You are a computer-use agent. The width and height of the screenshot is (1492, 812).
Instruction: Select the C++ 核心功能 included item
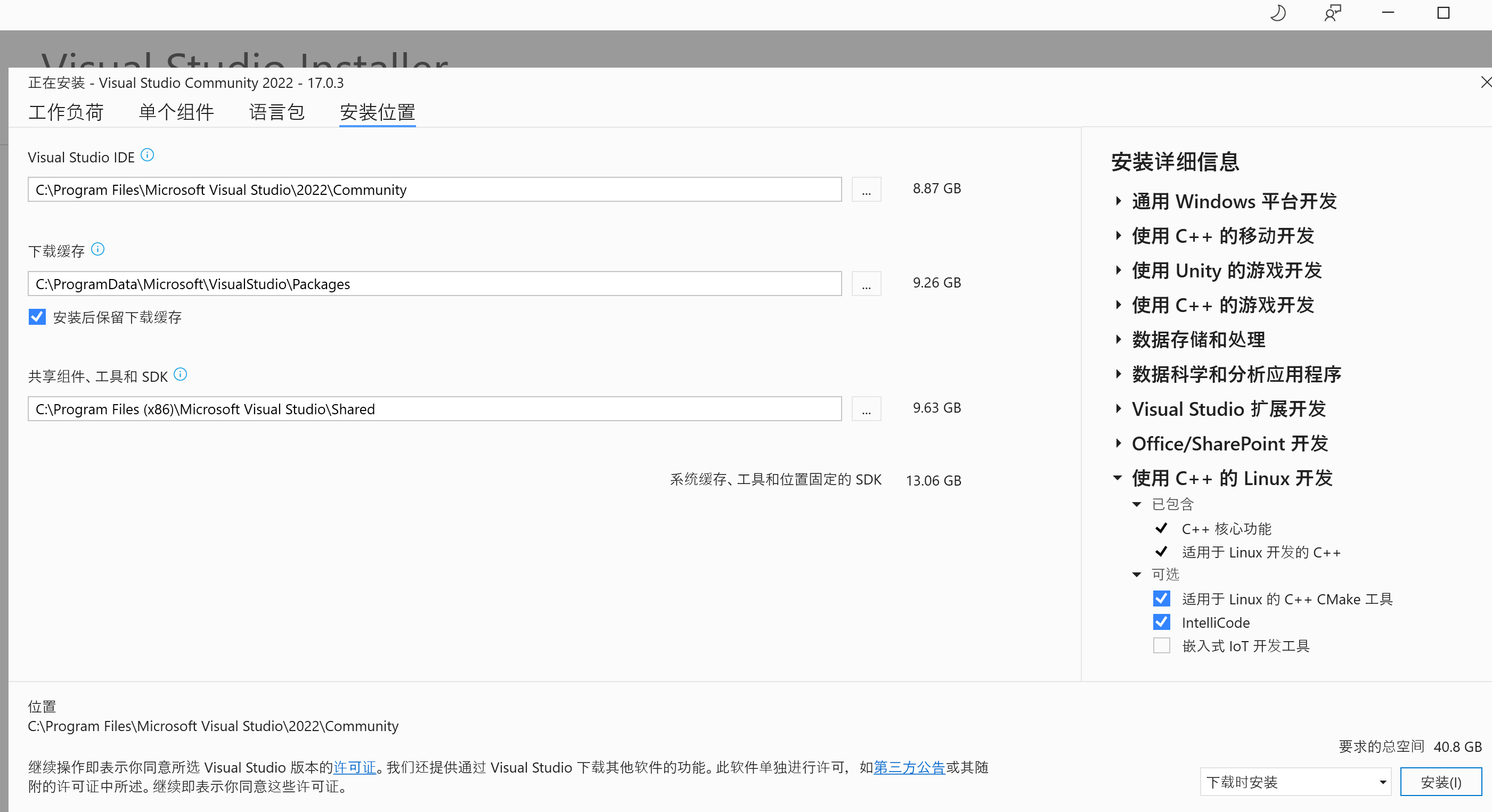1227,529
